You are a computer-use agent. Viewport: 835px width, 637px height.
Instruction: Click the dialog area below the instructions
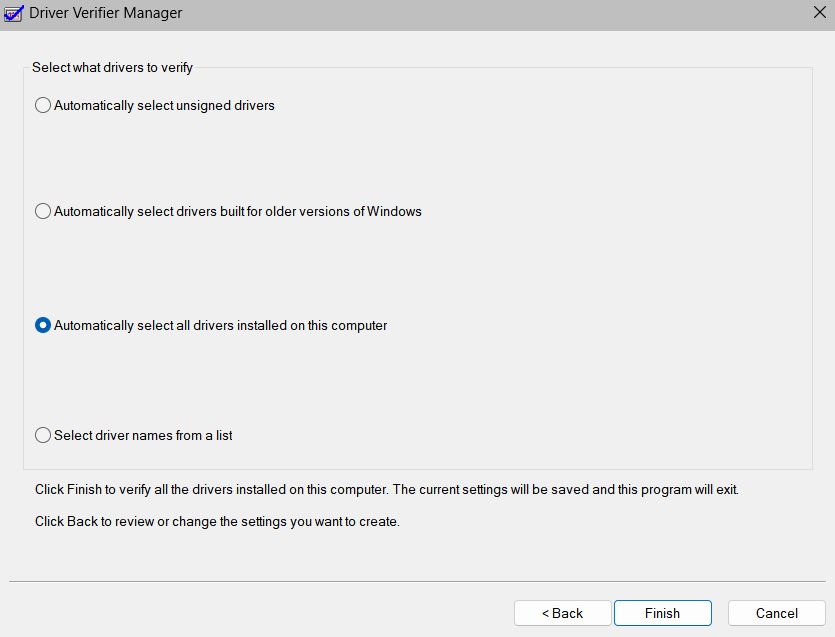(300, 560)
